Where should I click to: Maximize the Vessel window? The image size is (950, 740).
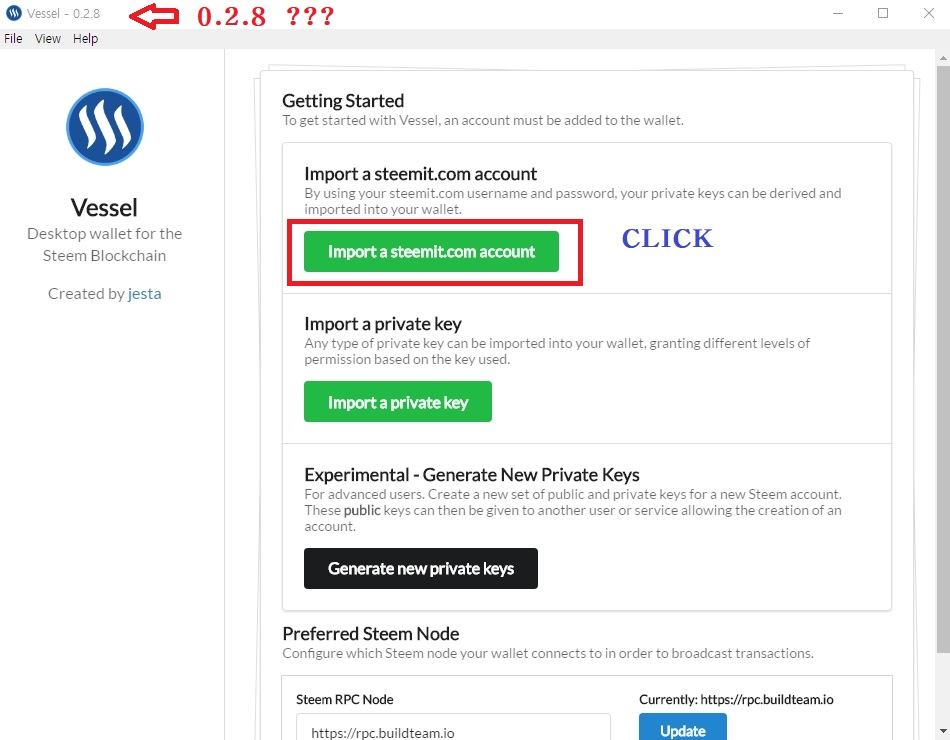883,13
